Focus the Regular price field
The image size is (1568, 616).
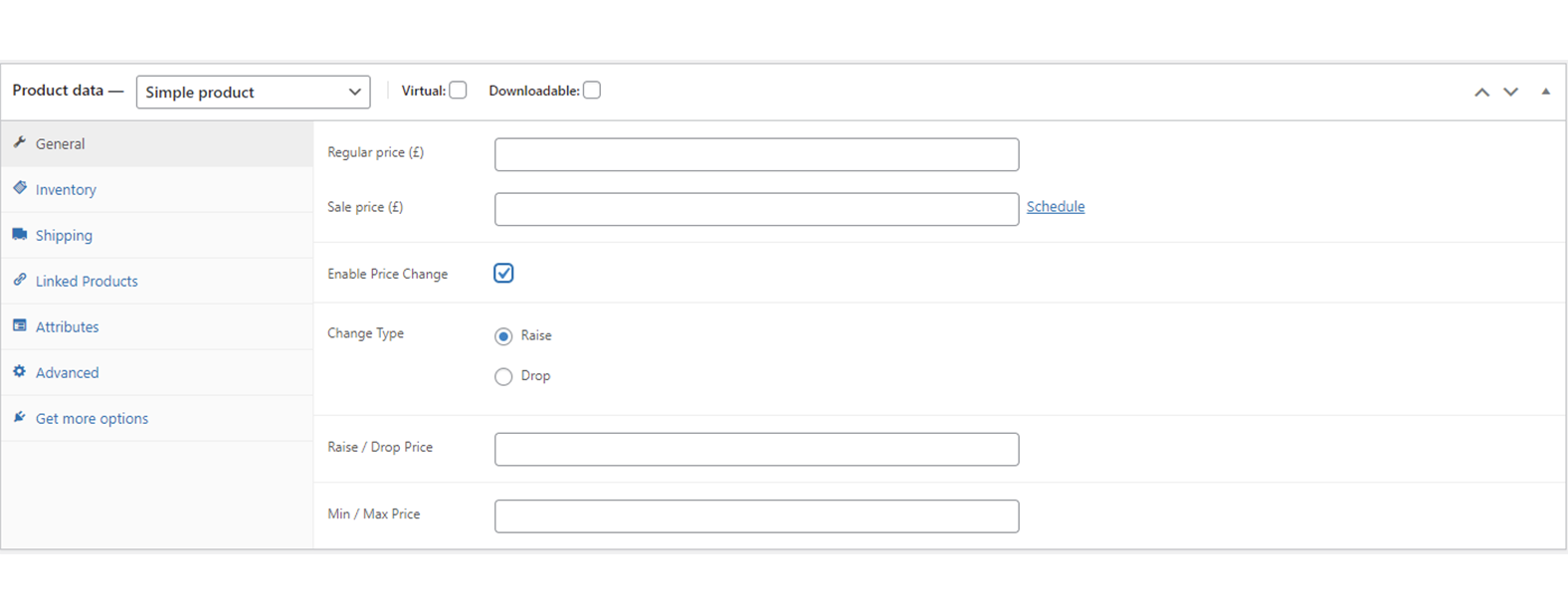[756, 154]
